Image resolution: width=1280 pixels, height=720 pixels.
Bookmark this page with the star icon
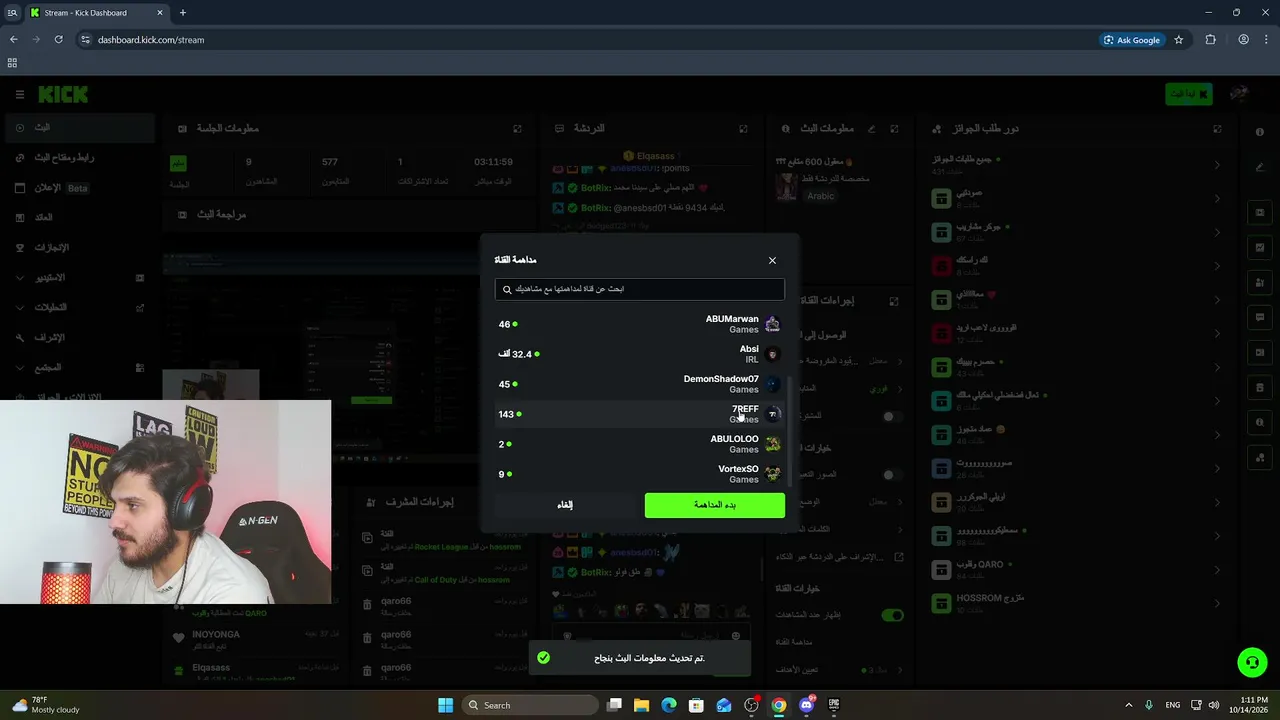coord(1179,40)
